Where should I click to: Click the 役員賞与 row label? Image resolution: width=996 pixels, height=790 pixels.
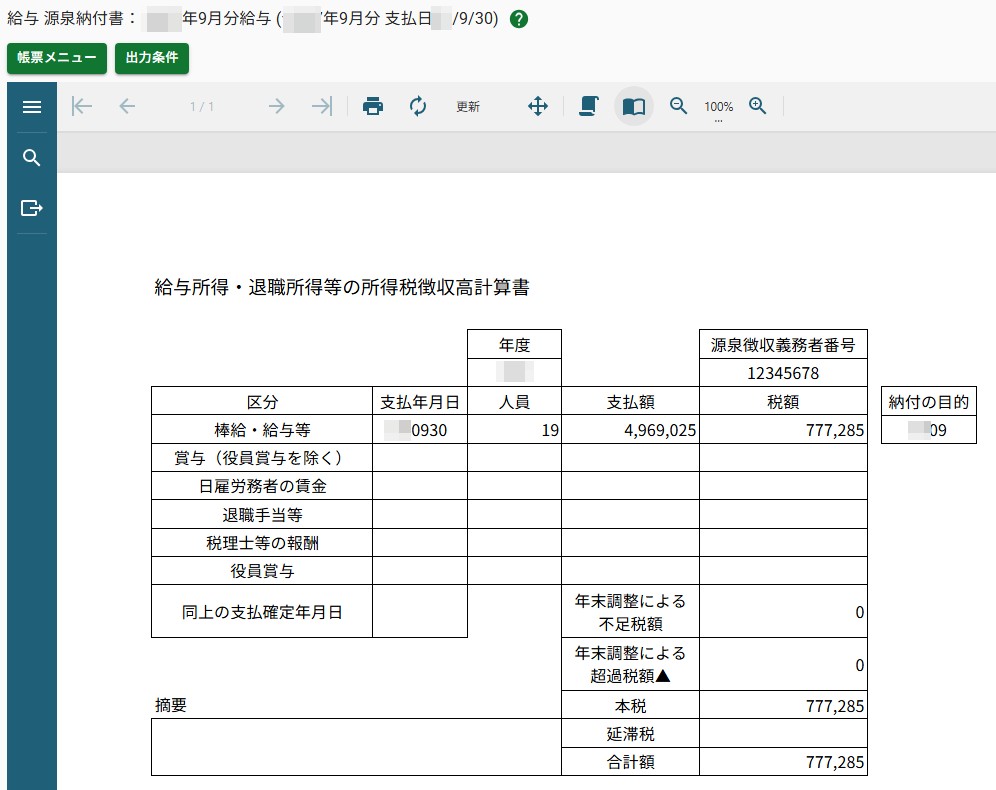coord(262,571)
